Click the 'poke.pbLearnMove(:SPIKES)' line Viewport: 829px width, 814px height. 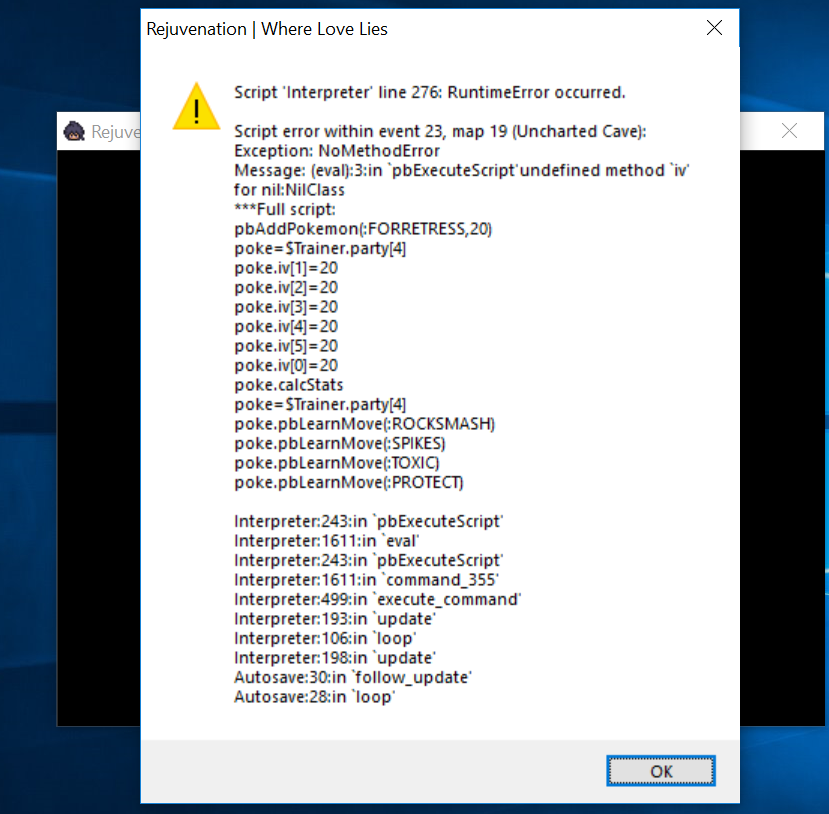[x=340, y=443]
